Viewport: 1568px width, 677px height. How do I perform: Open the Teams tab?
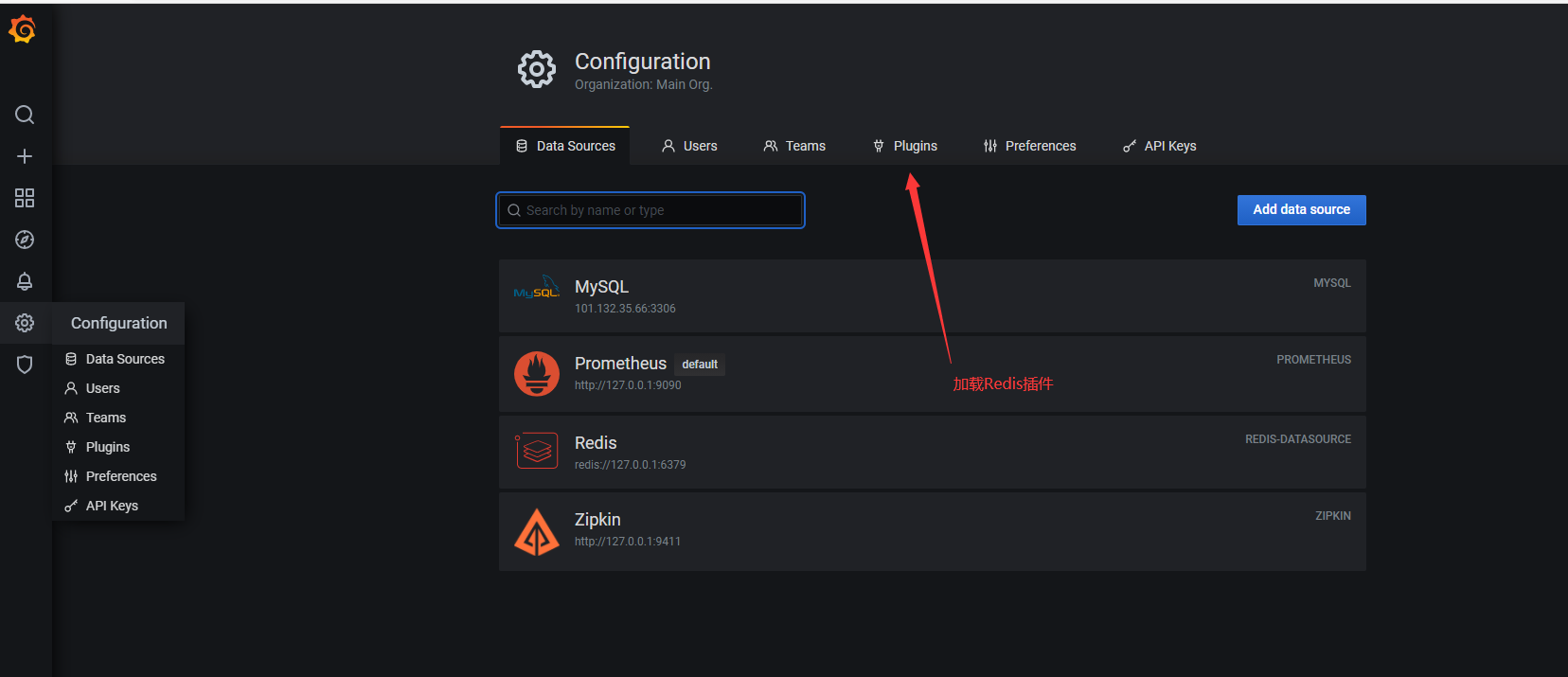(794, 146)
